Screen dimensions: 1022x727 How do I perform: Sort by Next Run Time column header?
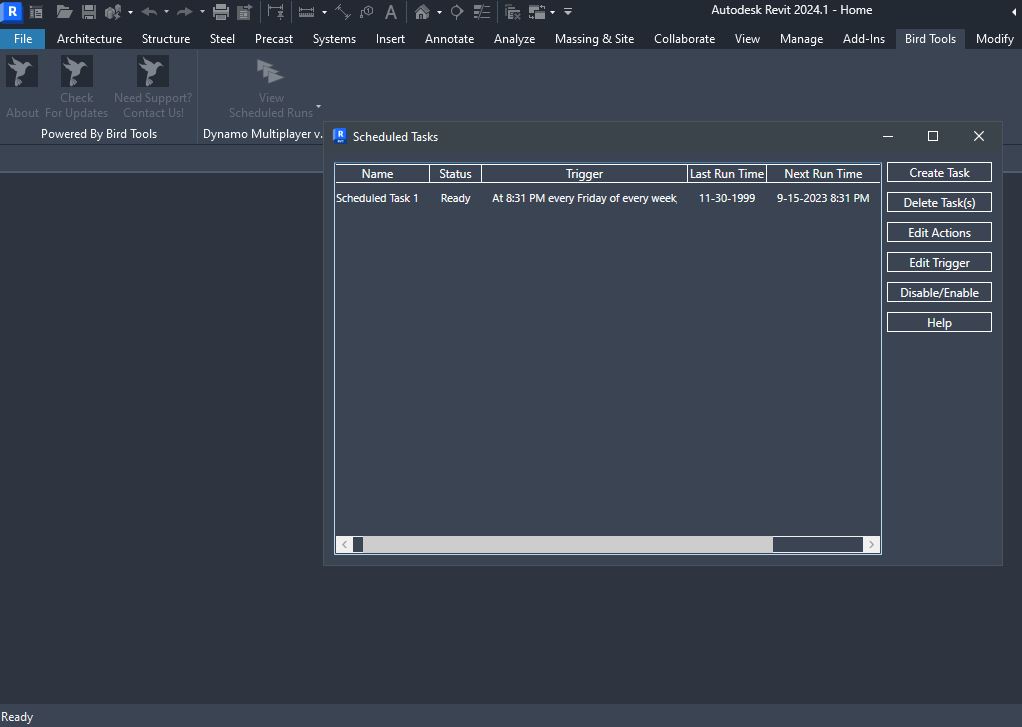823,173
